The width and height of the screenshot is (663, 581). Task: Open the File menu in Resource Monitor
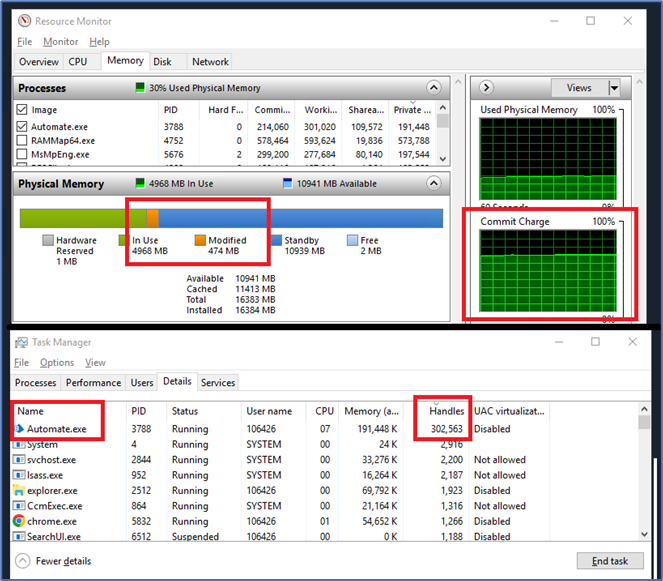(25, 42)
